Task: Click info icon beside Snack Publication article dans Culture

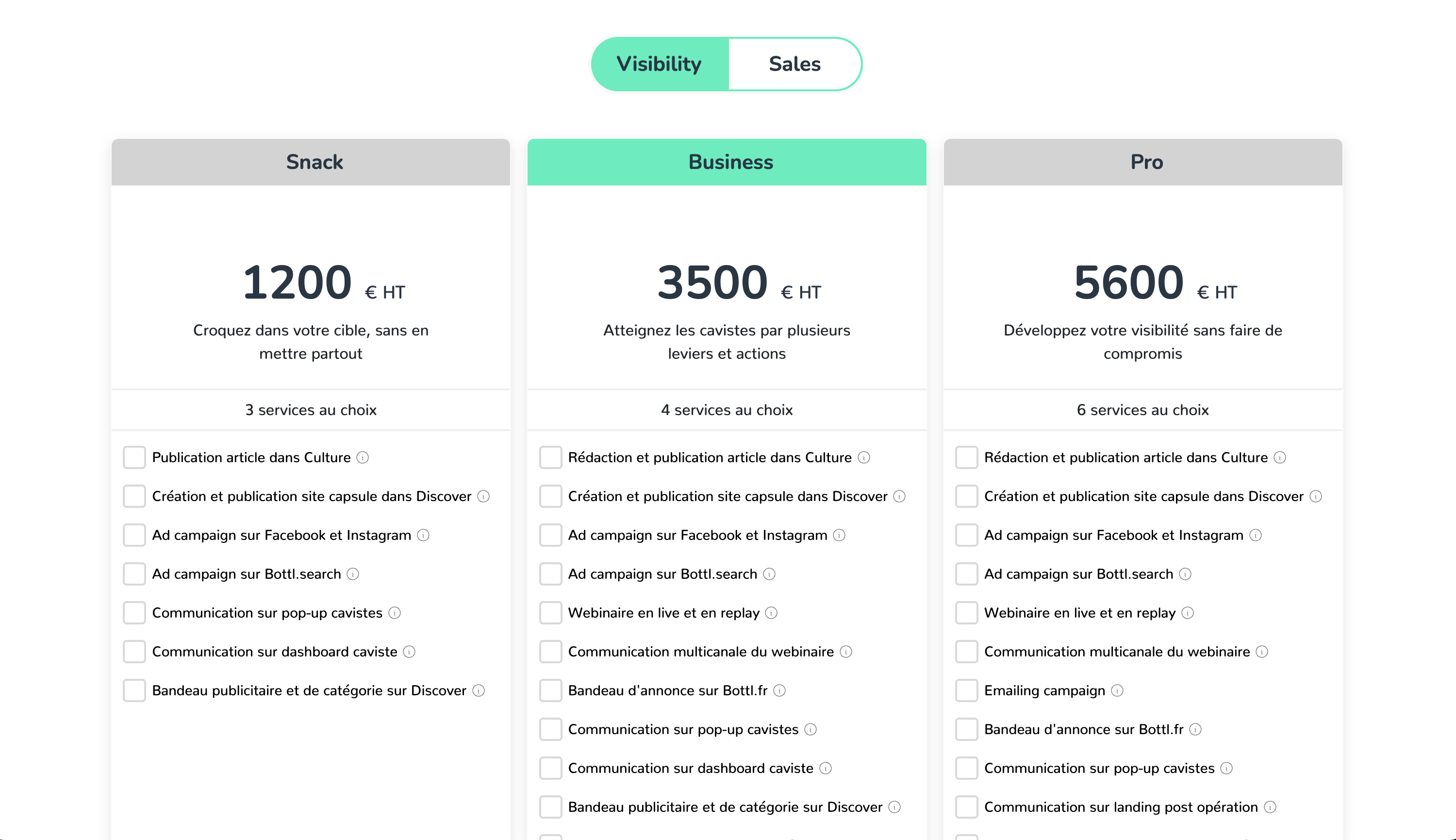Action: 362,457
